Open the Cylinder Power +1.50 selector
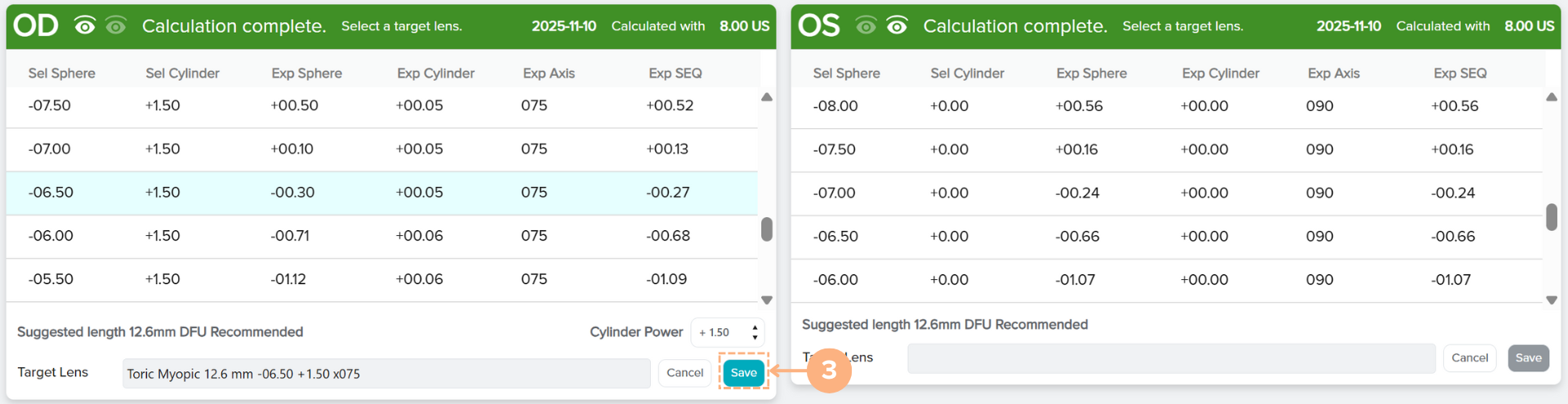The width and height of the screenshot is (1568, 404). (x=727, y=332)
